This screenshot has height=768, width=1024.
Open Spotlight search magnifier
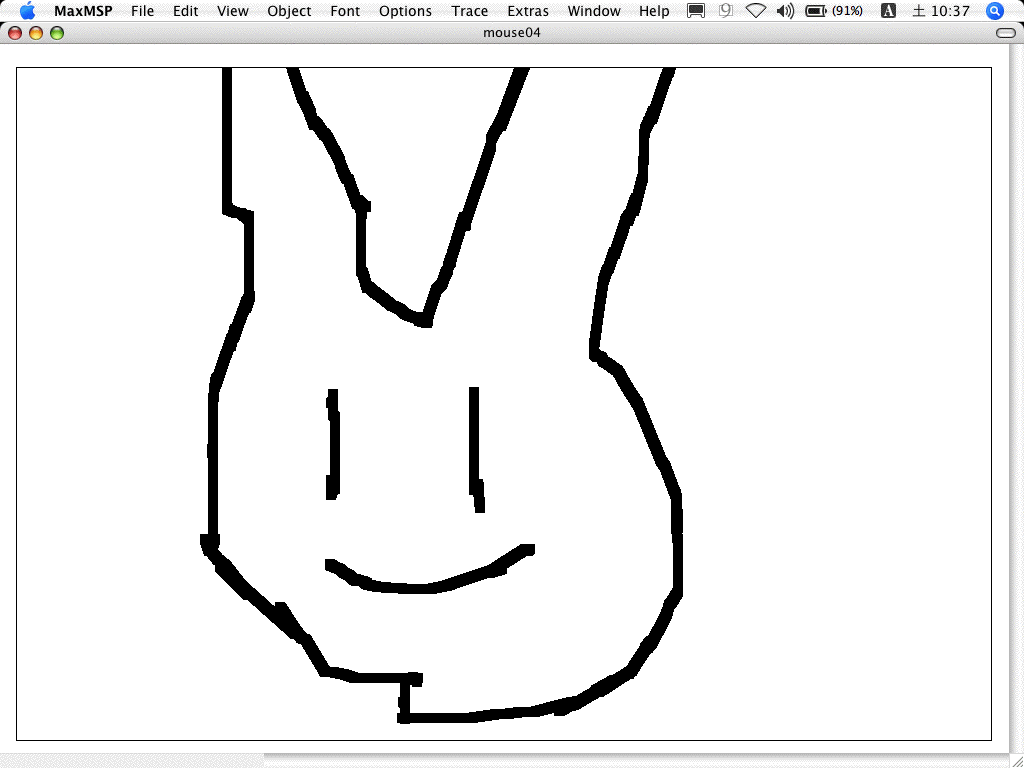[994, 10]
